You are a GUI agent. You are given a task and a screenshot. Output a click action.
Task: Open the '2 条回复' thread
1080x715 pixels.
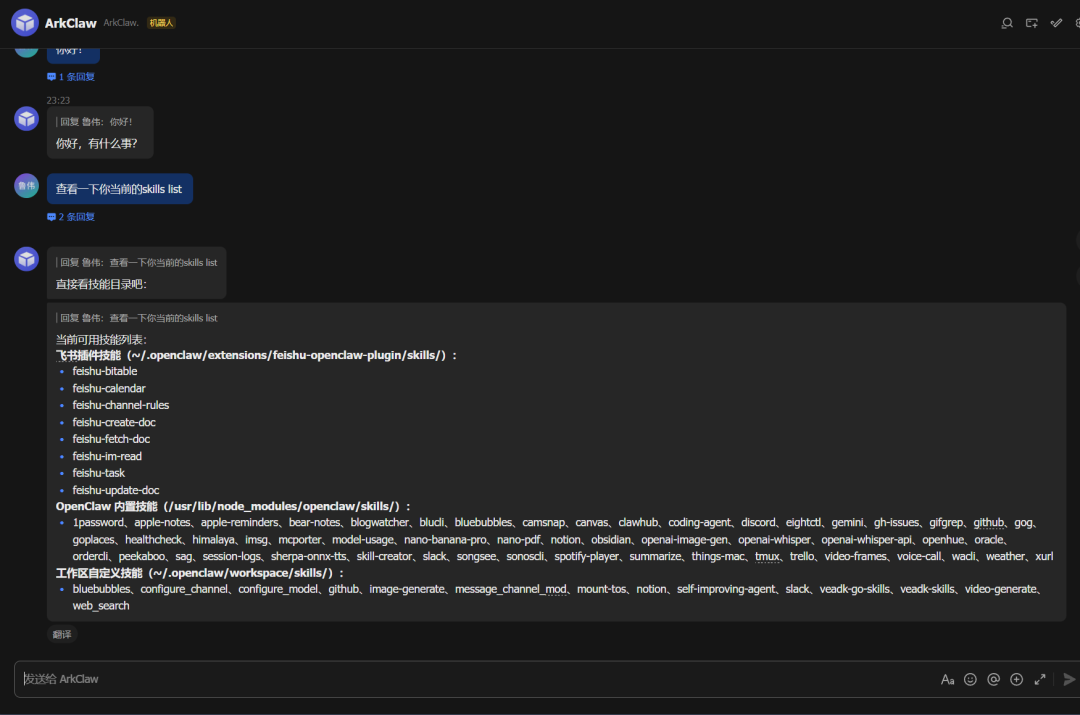click(71, 217)
